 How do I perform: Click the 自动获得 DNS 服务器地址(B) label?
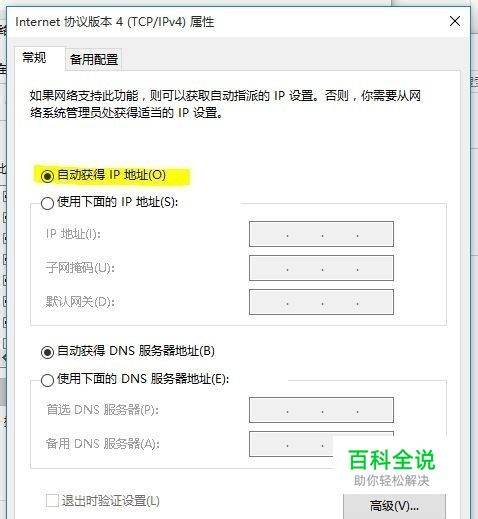pyautogui.click(x=136, y=351)
